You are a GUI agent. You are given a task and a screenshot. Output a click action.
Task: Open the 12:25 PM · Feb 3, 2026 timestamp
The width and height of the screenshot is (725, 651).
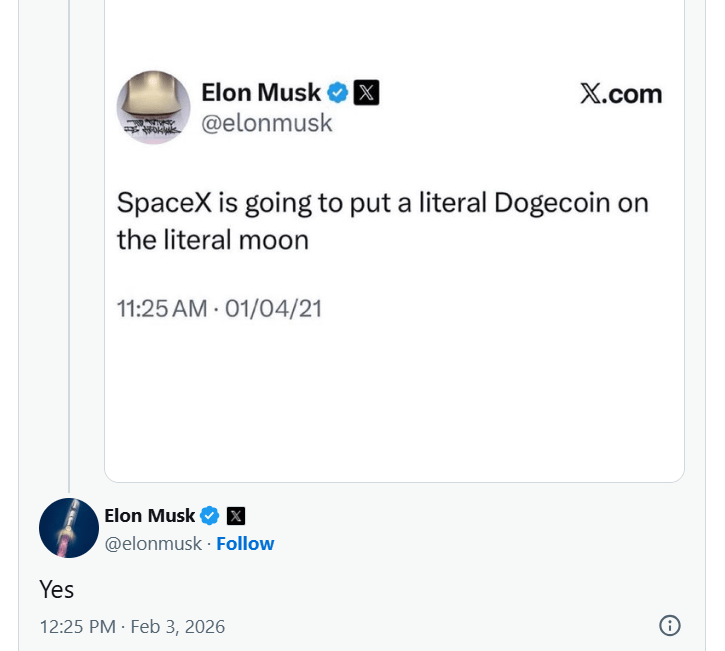pyautogui.click(x=132, y=627)
